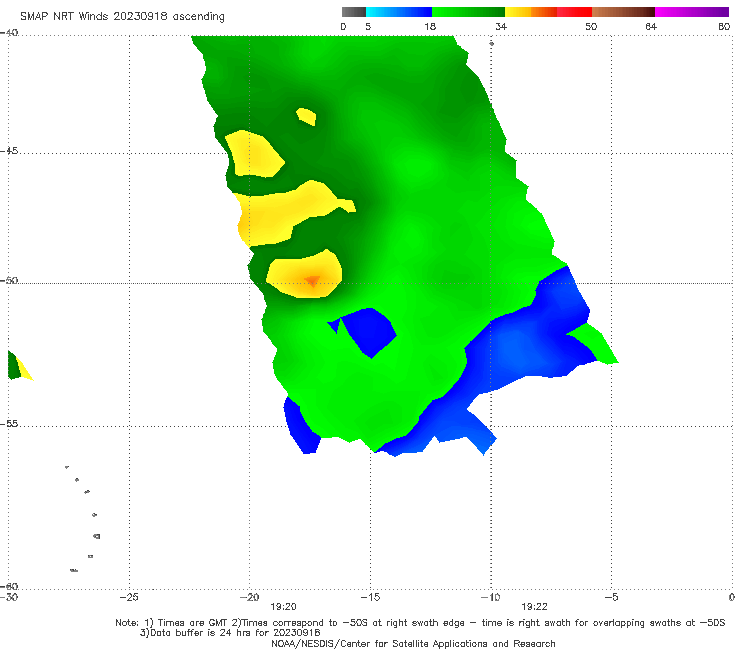Select the red segment of the color bar
Viewport: 740px width, 650px height.
pos(574,12)
